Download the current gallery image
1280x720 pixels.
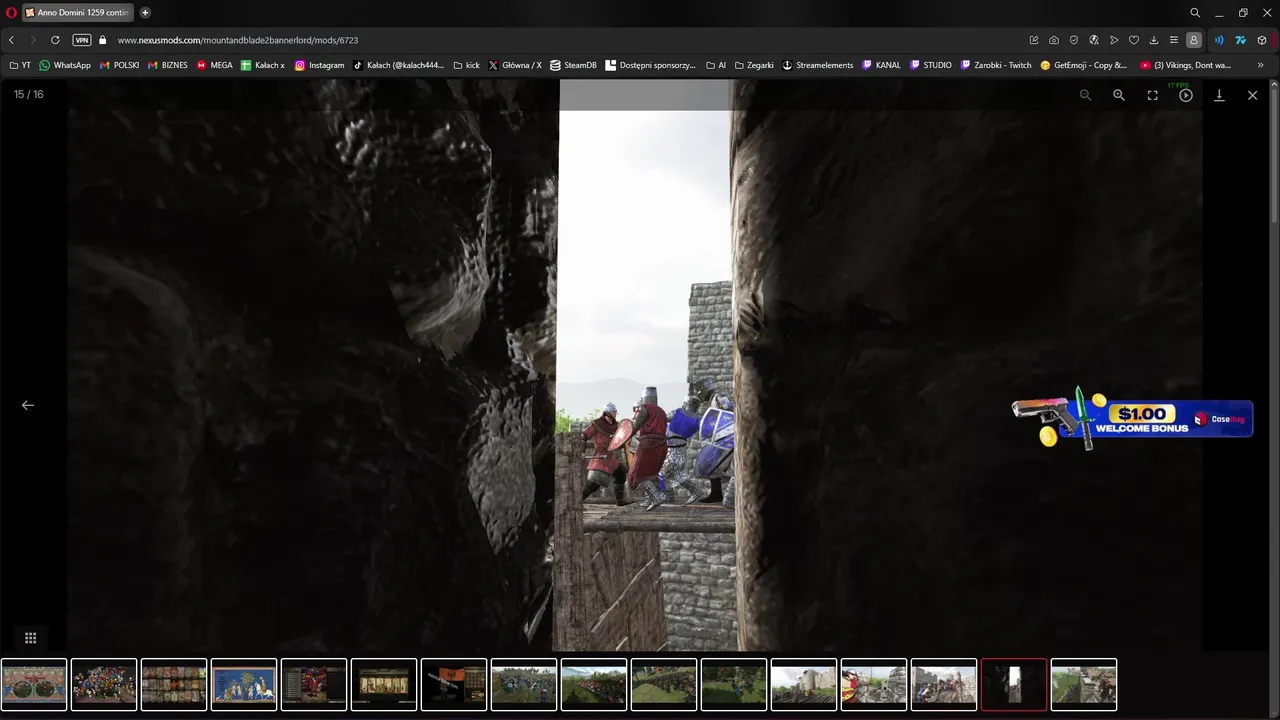pyautogui.click(x=1219, y=95)
